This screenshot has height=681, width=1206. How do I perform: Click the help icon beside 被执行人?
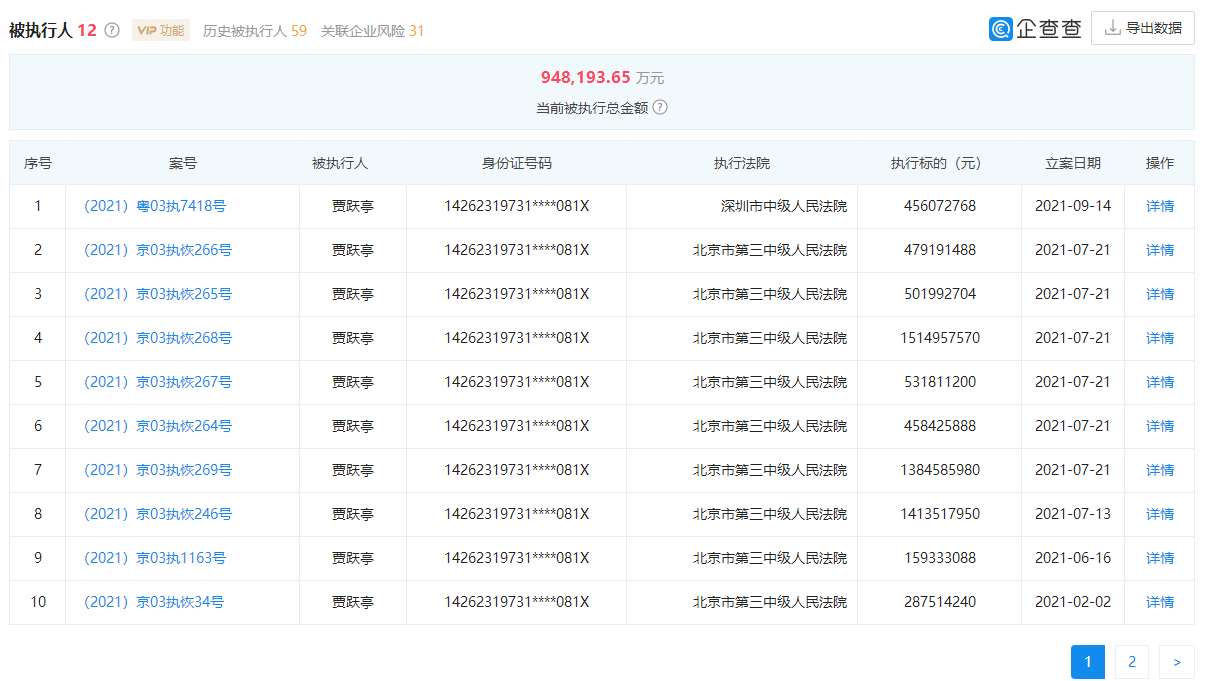point(110,29)
